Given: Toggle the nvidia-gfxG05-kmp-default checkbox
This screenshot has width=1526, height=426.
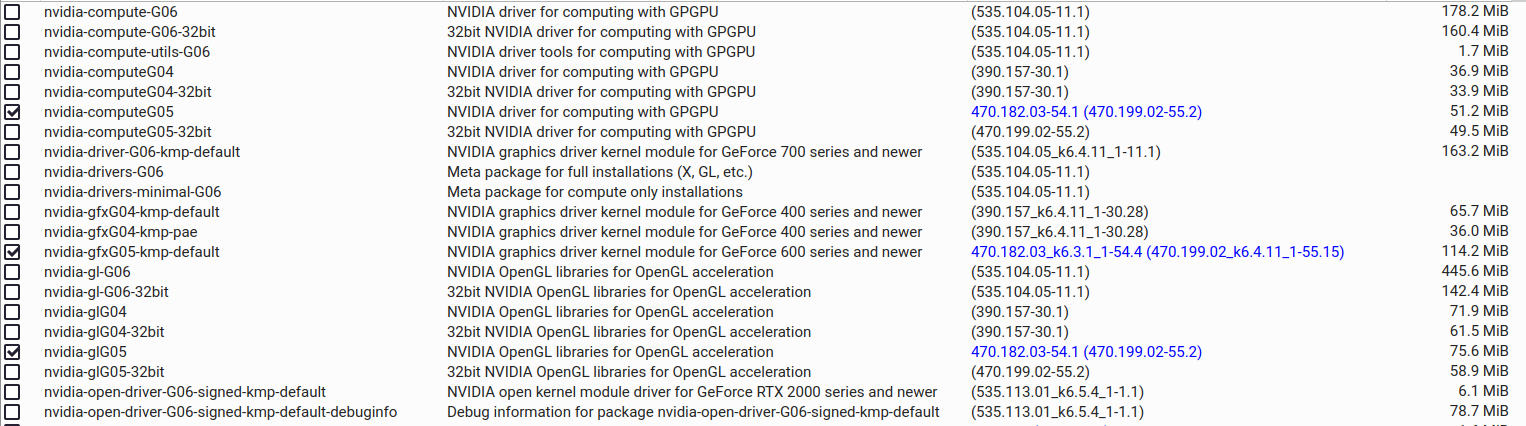Looking at the screenshot, I should tap(12, 252).
